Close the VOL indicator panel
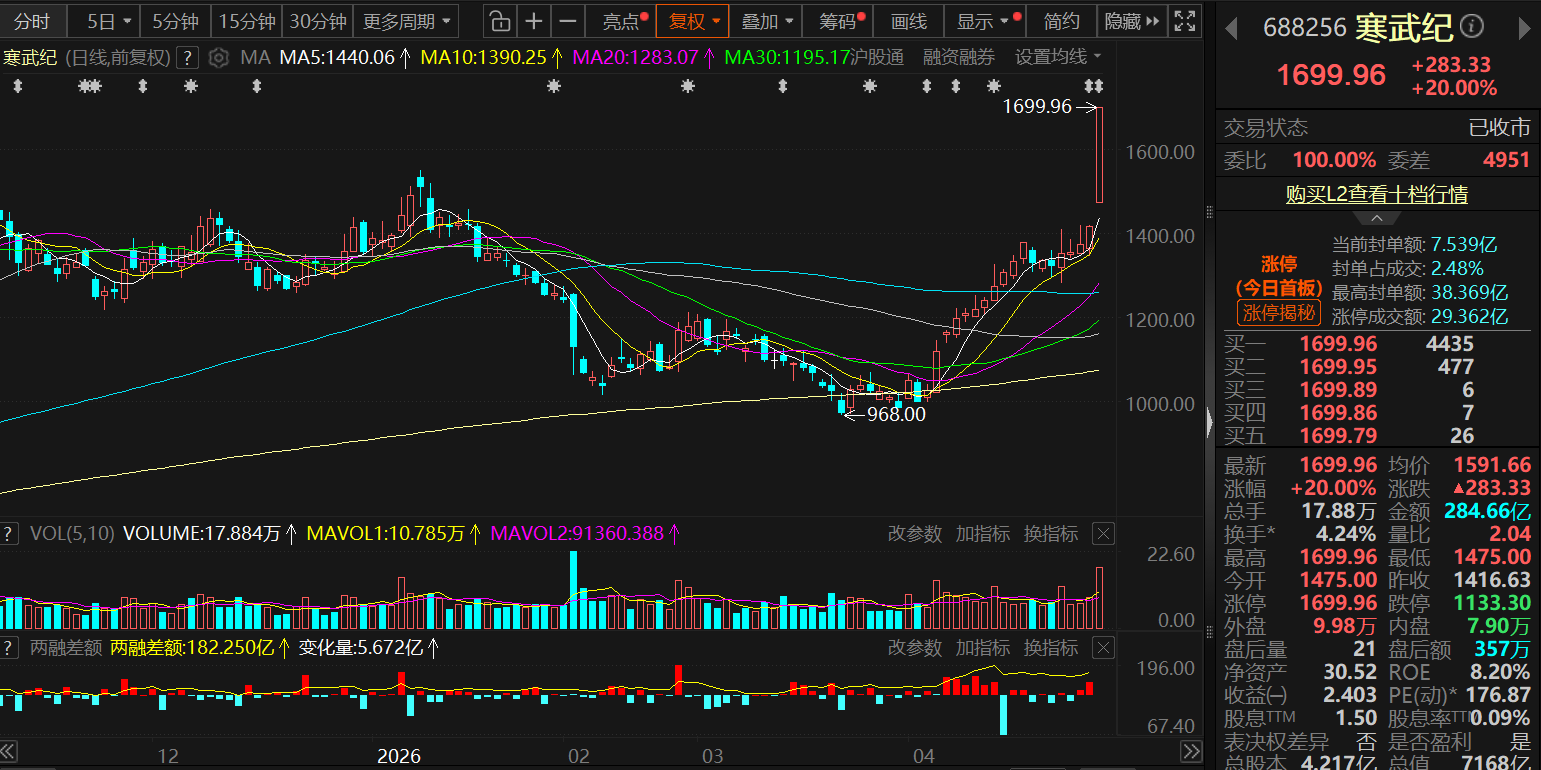 pyautogui.click(x=1102, y=534)
